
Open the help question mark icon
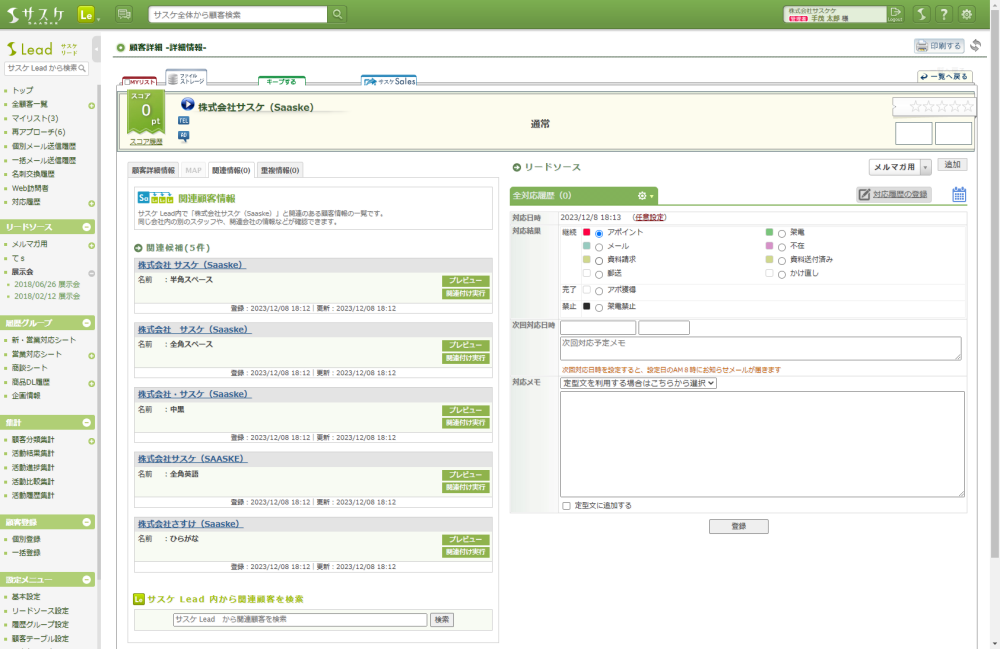(x=943, y=14)
